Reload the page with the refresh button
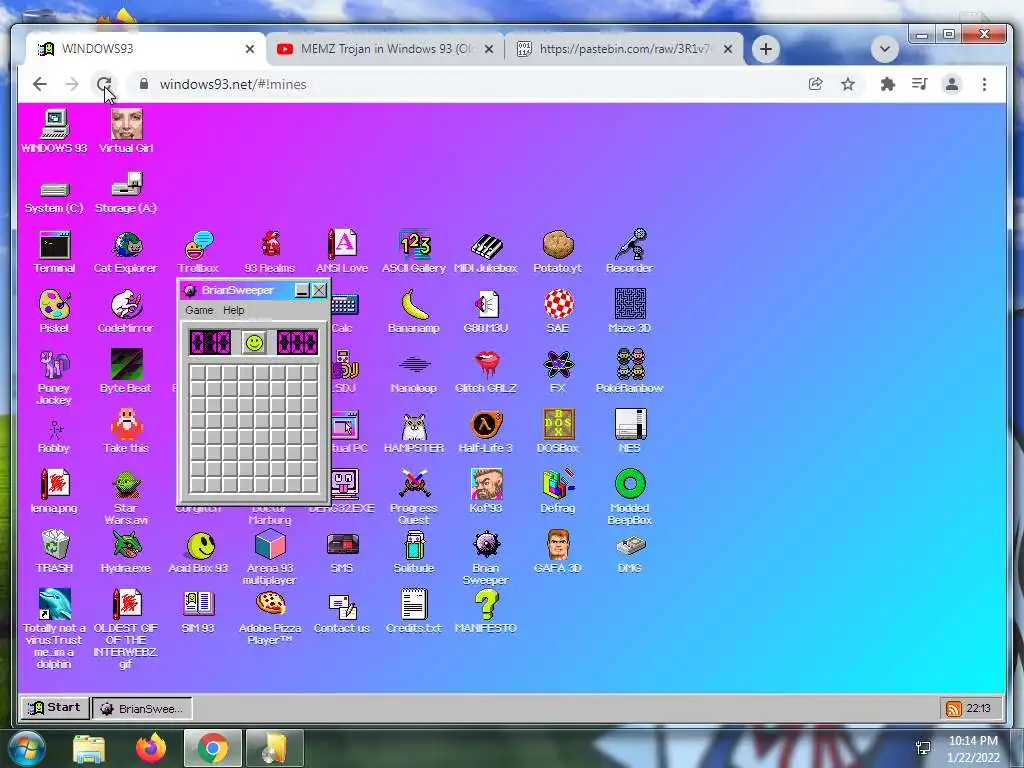The image size is (1024, 768). [x=104, y=84]
